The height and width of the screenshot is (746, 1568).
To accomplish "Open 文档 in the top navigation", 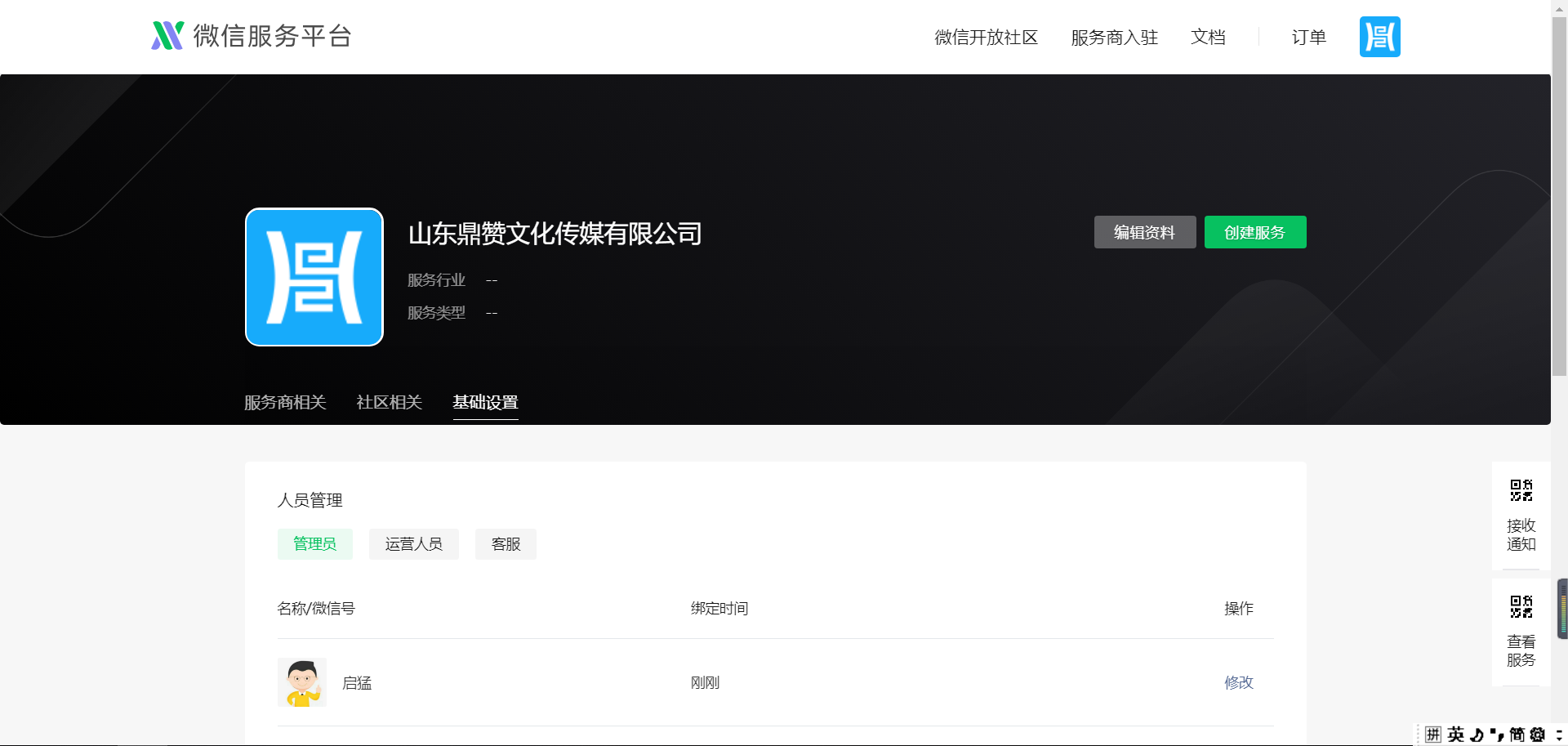I will coord(1208,37).
